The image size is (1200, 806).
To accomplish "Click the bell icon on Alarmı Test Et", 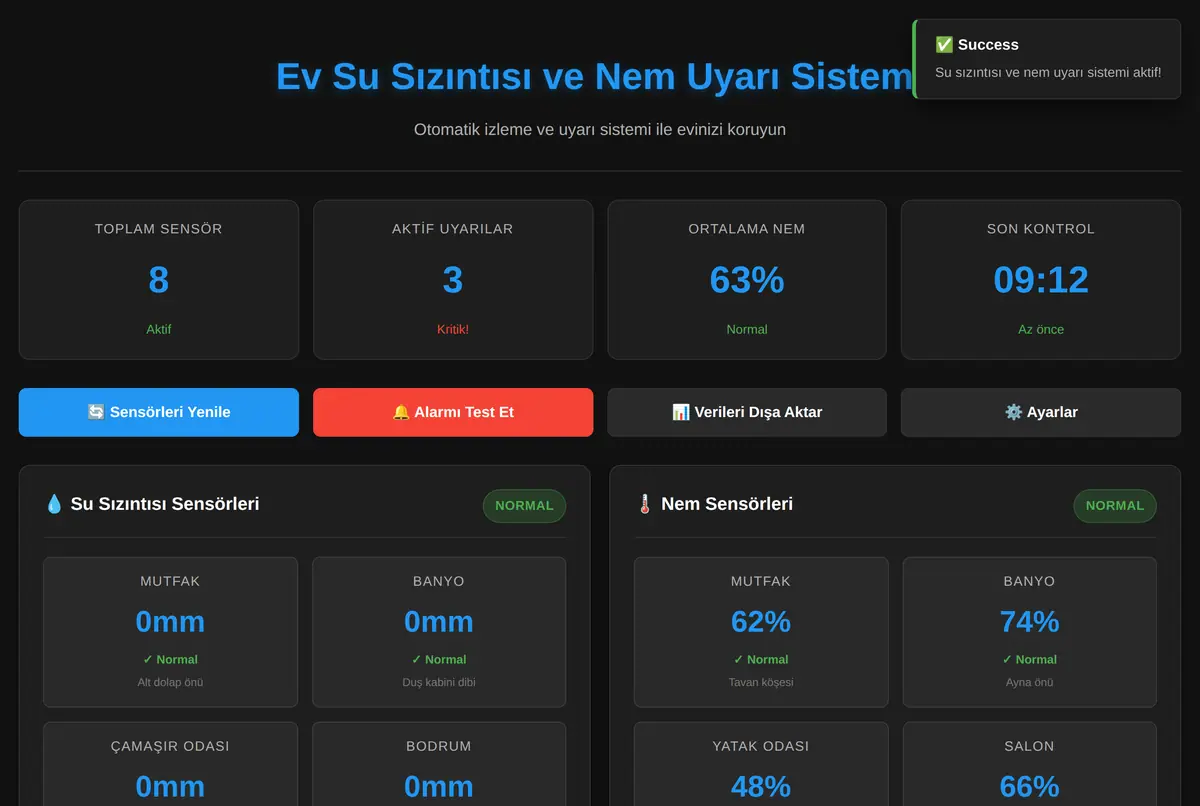I will pos(401,412).
